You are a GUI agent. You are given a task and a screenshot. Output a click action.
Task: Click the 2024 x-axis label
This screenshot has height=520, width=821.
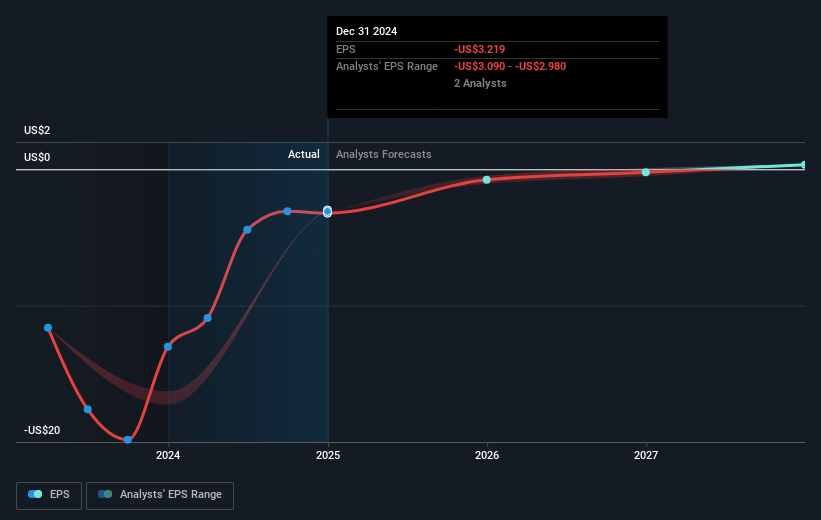coord(168,455)
